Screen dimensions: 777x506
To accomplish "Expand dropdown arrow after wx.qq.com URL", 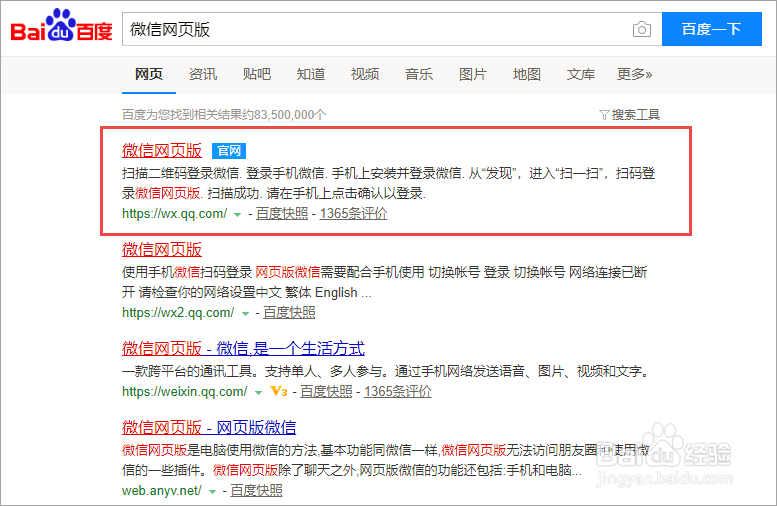I will pyautogui.click(x=237, y=215).
